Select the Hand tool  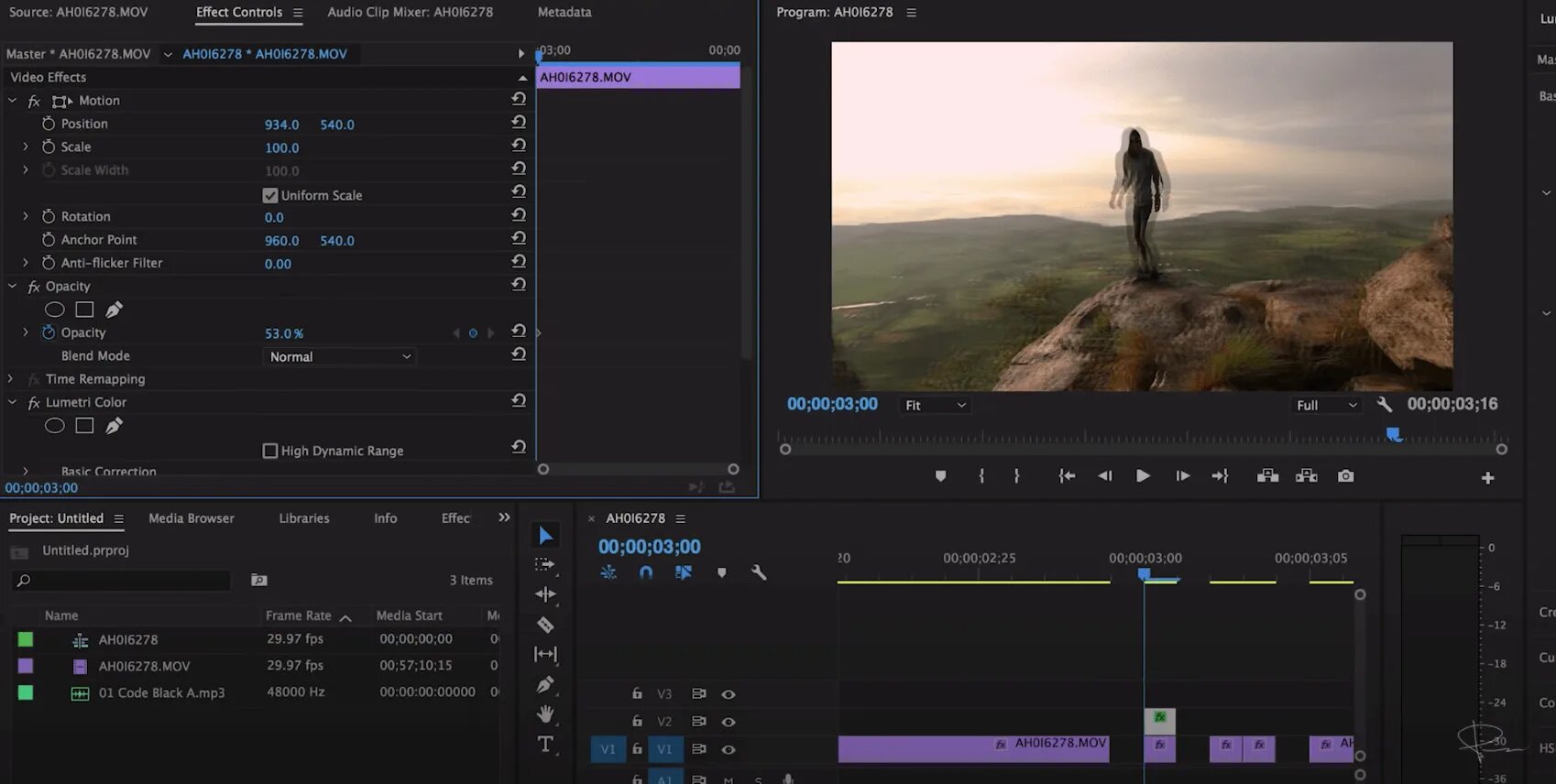(545, 713)
